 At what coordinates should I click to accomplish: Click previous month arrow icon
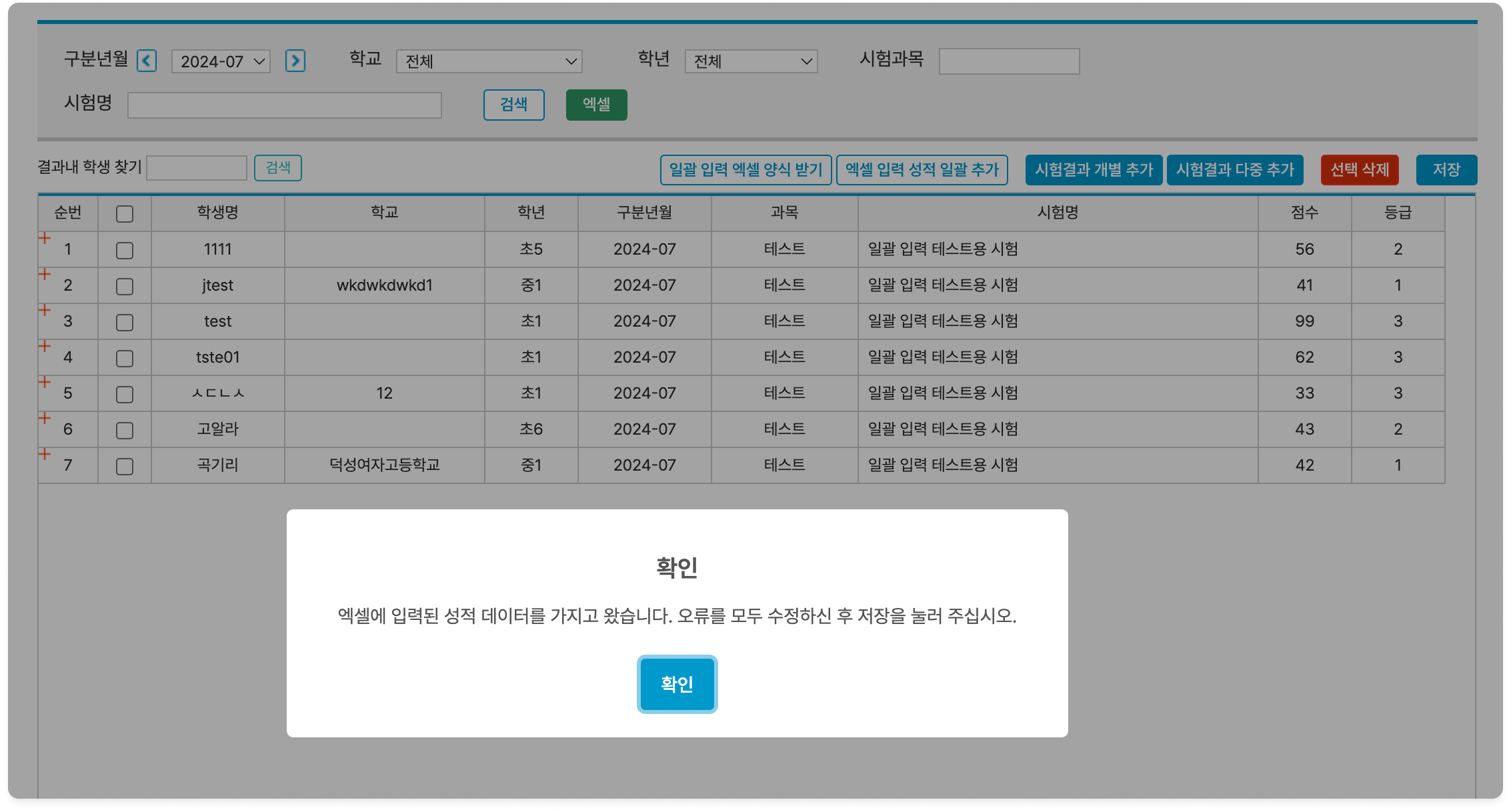[x=147, y=61]
